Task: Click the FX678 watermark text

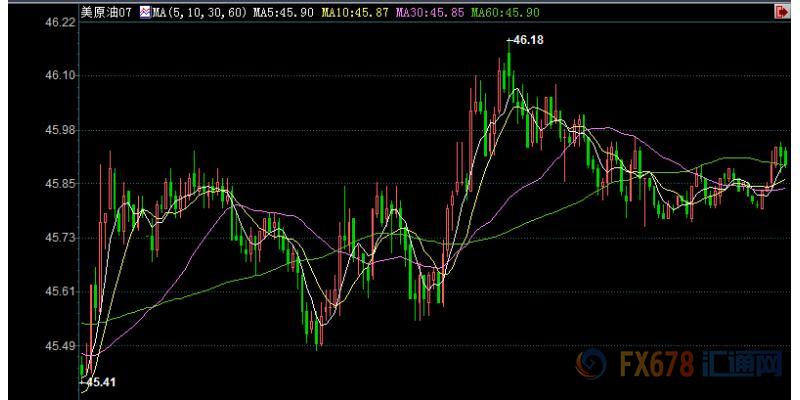Action: pyautogui.click(x=656, y=365)
